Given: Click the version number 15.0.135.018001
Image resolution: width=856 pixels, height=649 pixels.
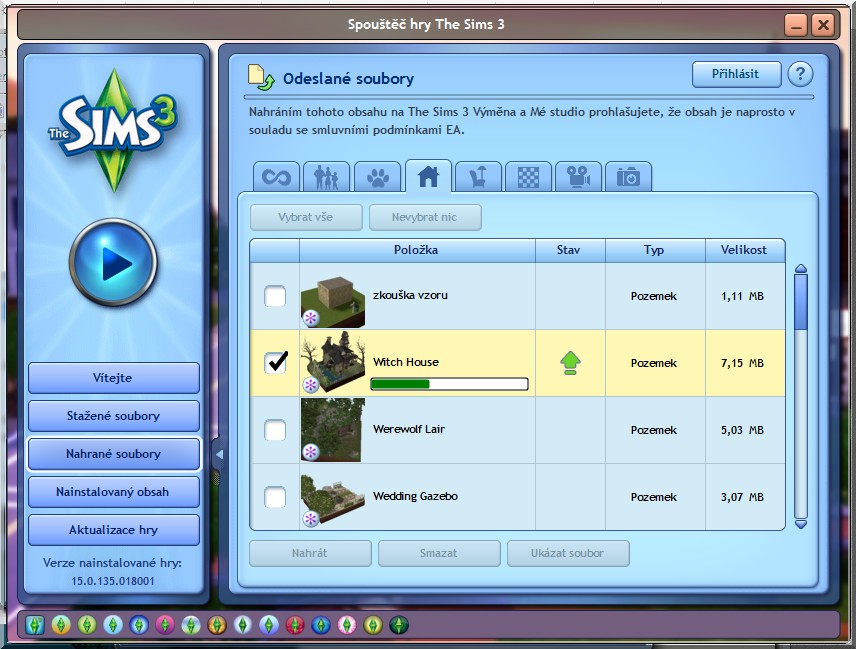Looking at the screenshot, I should point(113,581).
